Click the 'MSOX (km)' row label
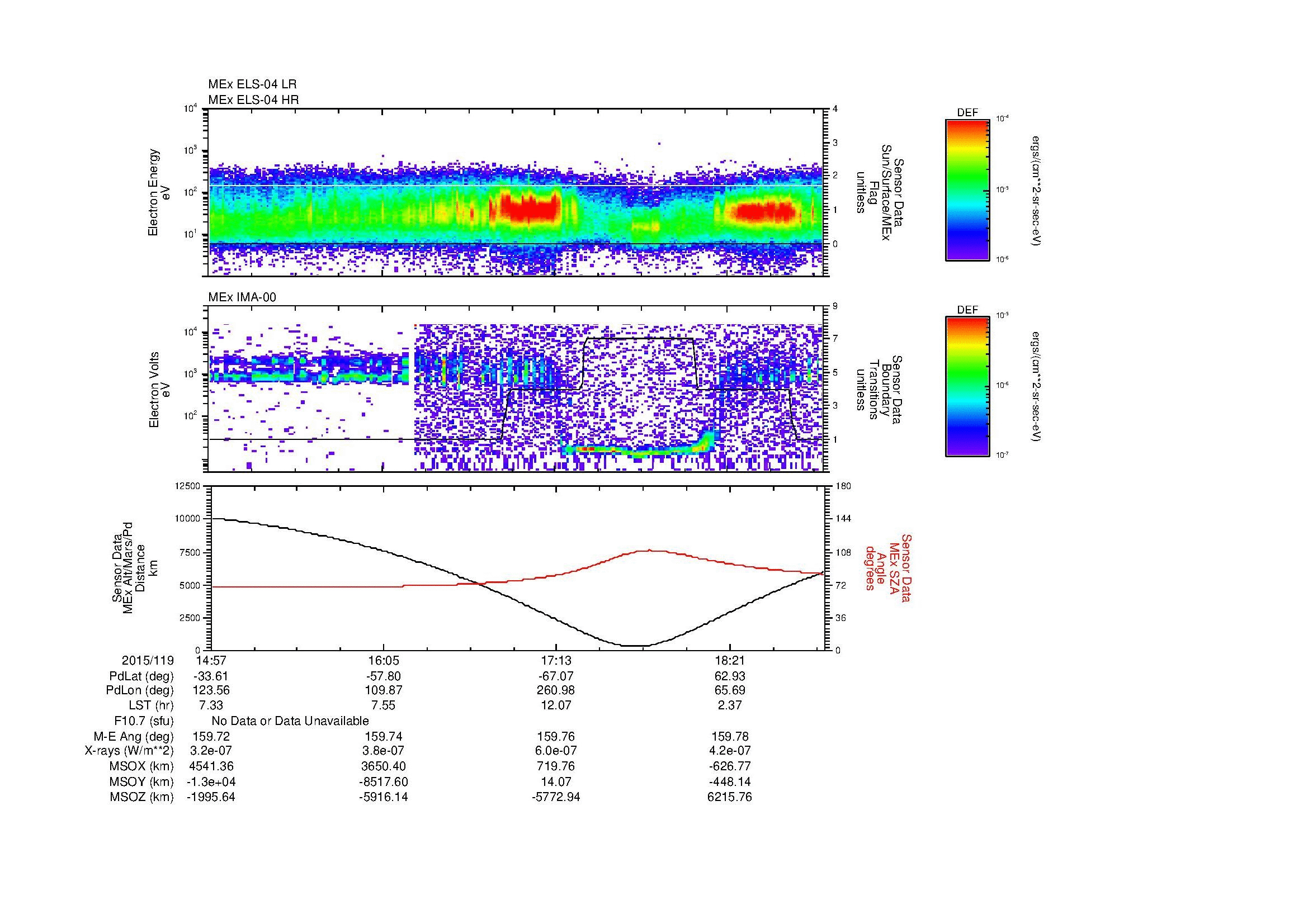1308x924 pixels. point(141,766)
